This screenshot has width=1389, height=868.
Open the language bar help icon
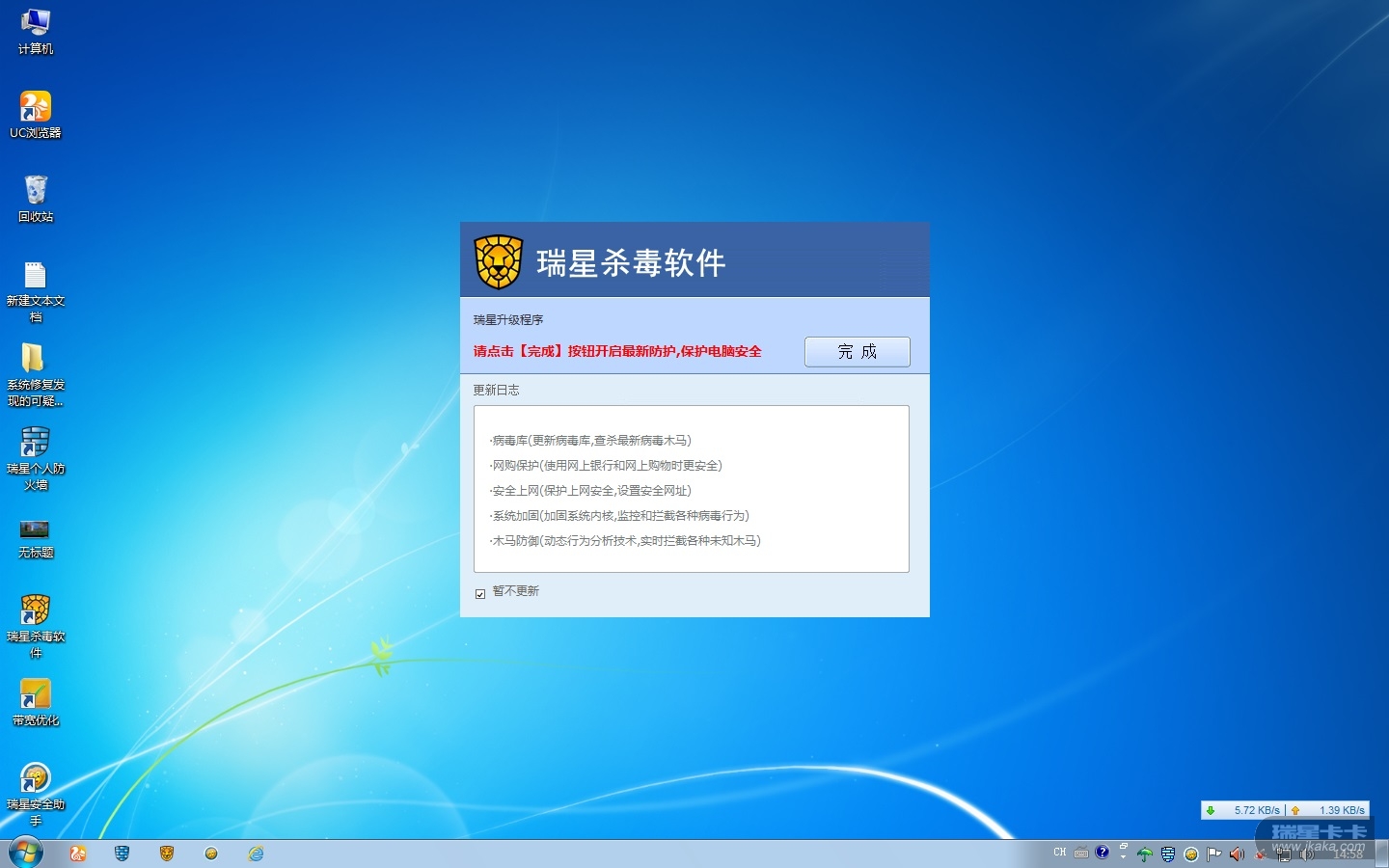[1103, 853]
